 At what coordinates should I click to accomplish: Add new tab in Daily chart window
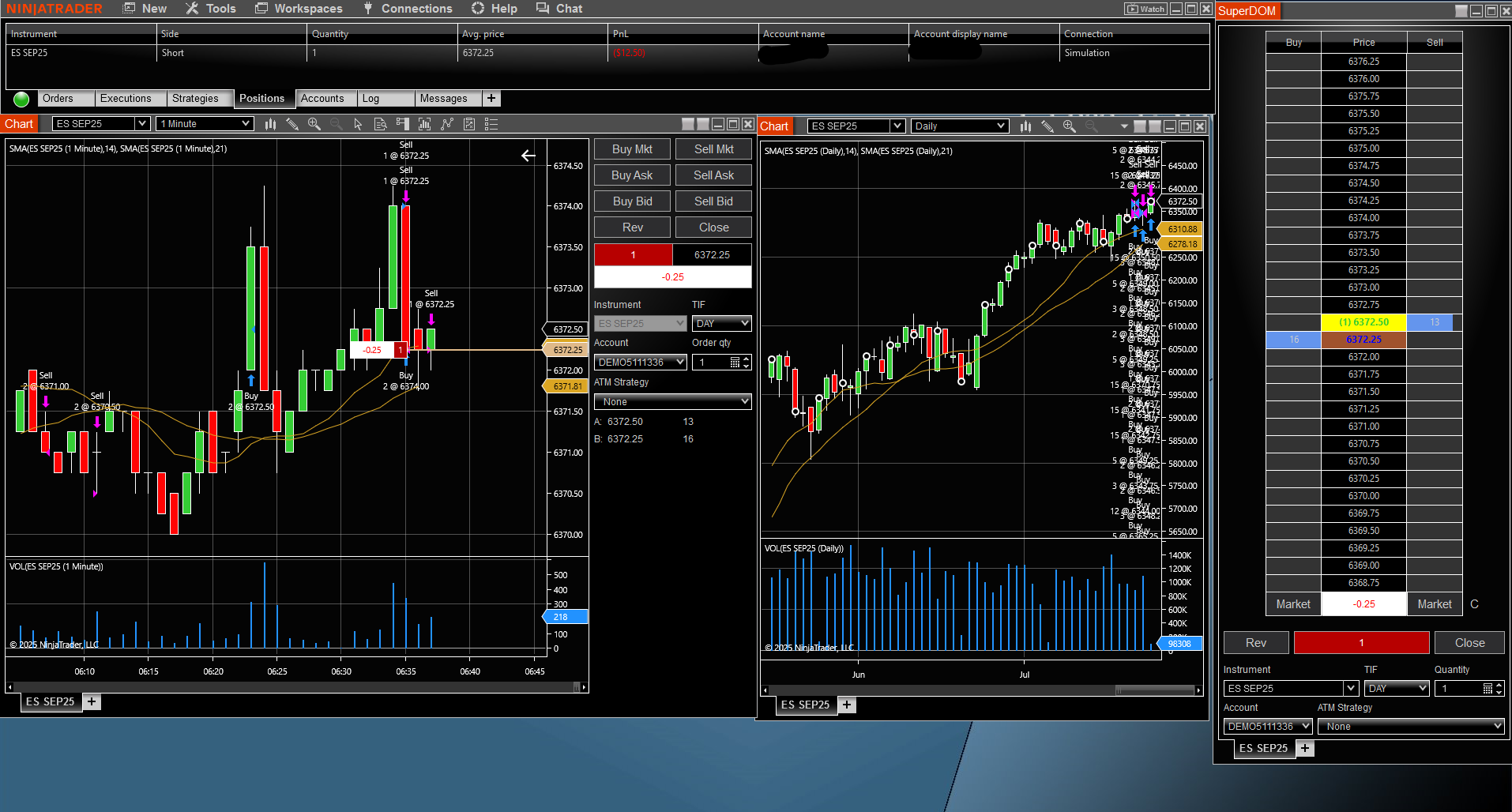(x=847, y=705)
